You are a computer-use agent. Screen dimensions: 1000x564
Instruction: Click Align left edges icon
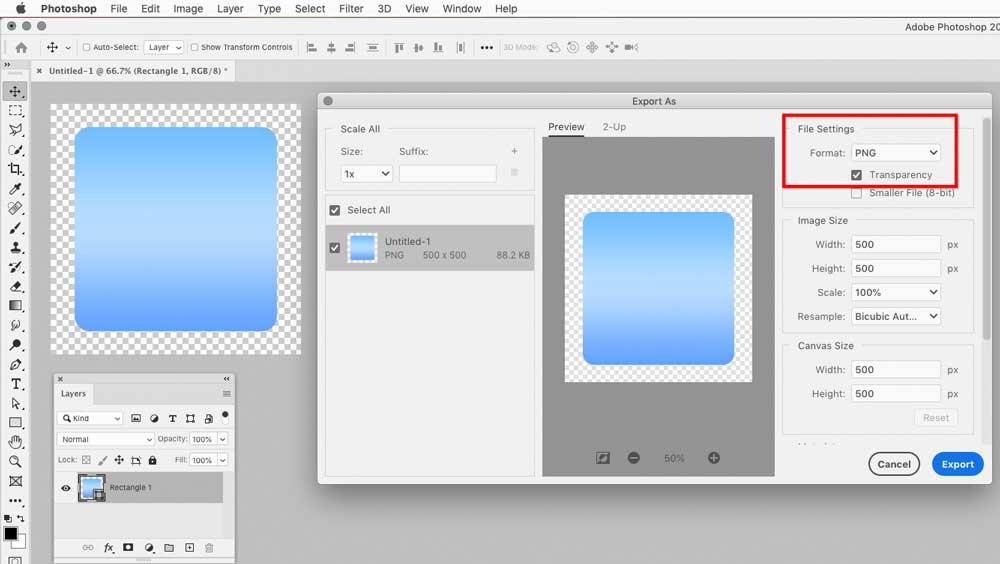[x=312, y=47]
